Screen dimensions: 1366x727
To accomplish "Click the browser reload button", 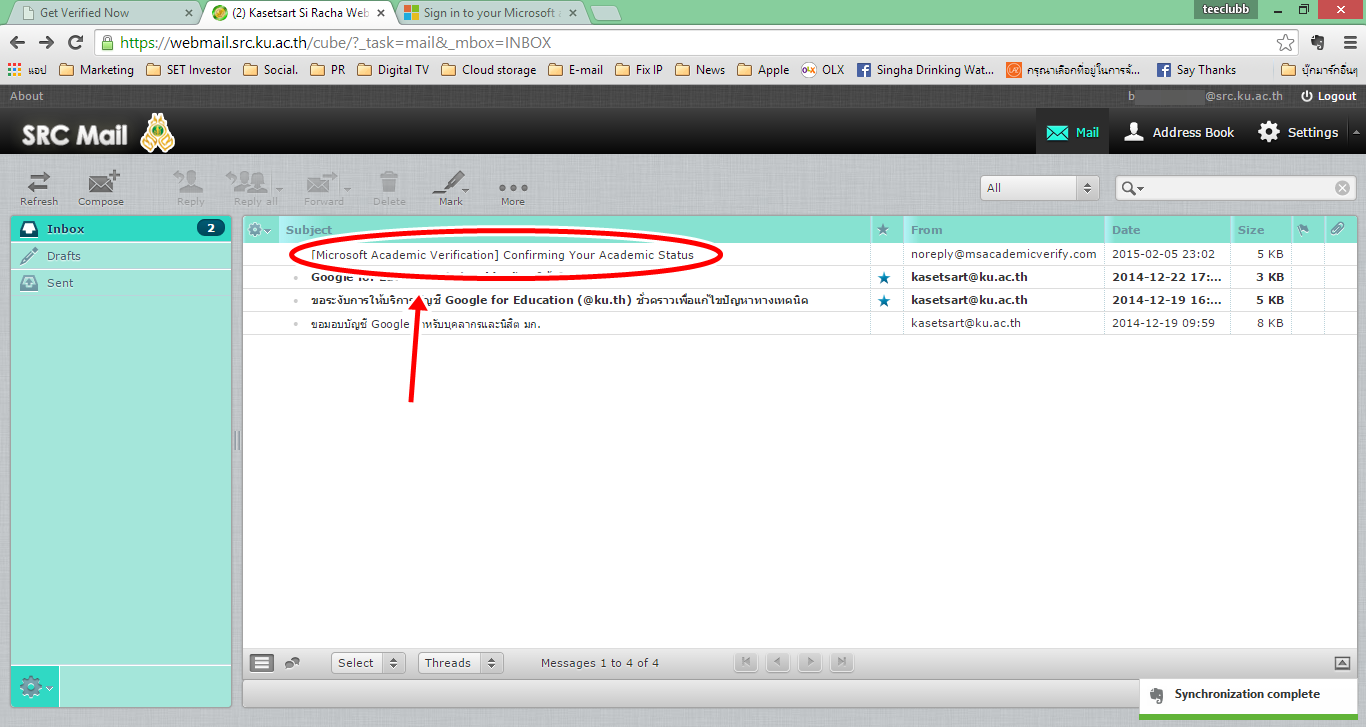I will coord(75,43).
